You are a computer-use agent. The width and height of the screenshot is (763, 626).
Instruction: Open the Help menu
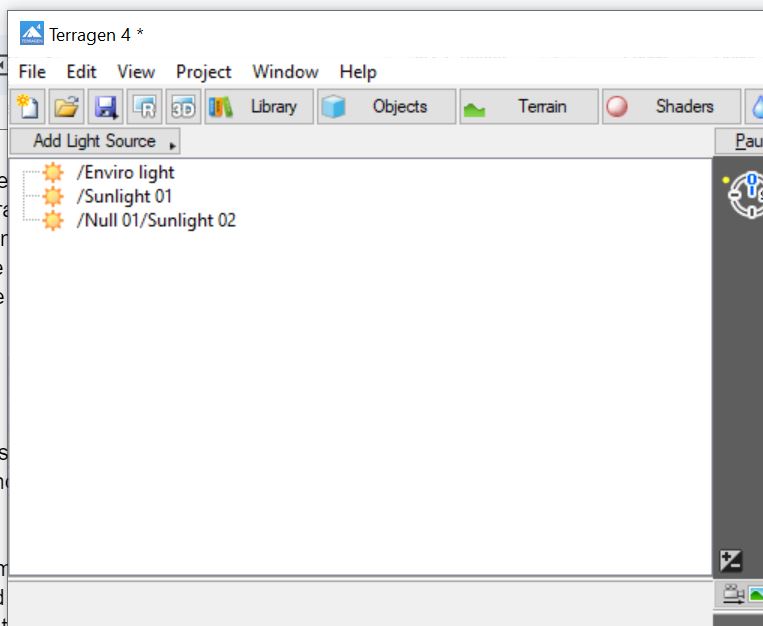coord(358,72)
